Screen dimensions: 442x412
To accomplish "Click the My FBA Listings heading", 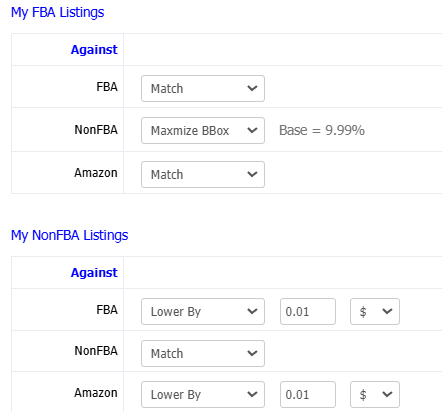I will point(58,13).
